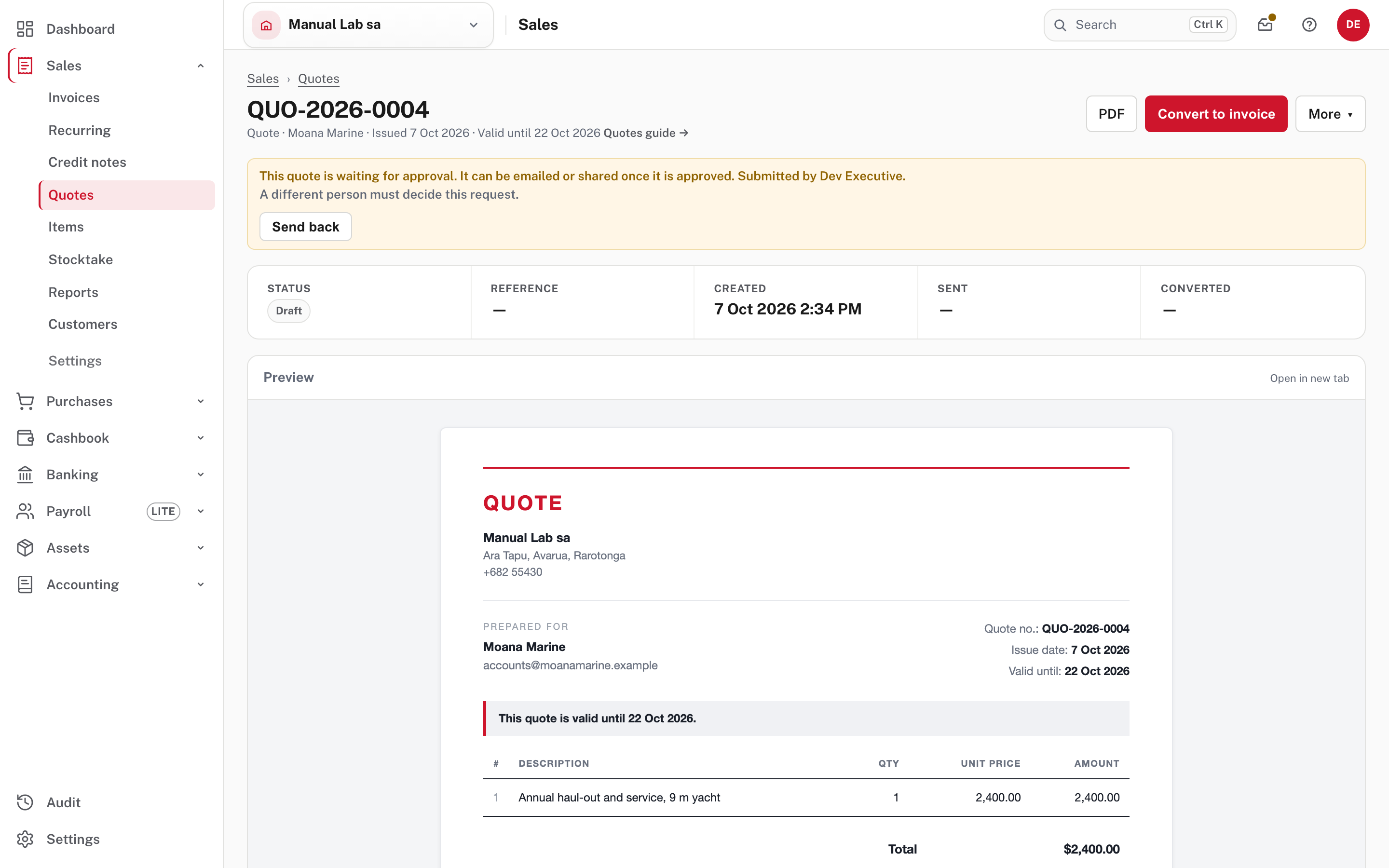Expand the Assets section chevron
Image resolution: width=1389 pixels, height=868 pixels.
(200, 548)
